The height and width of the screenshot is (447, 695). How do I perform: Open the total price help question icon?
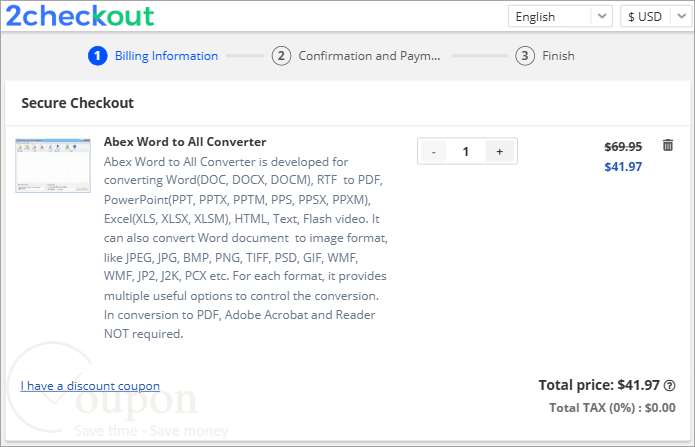coord(669,386)
